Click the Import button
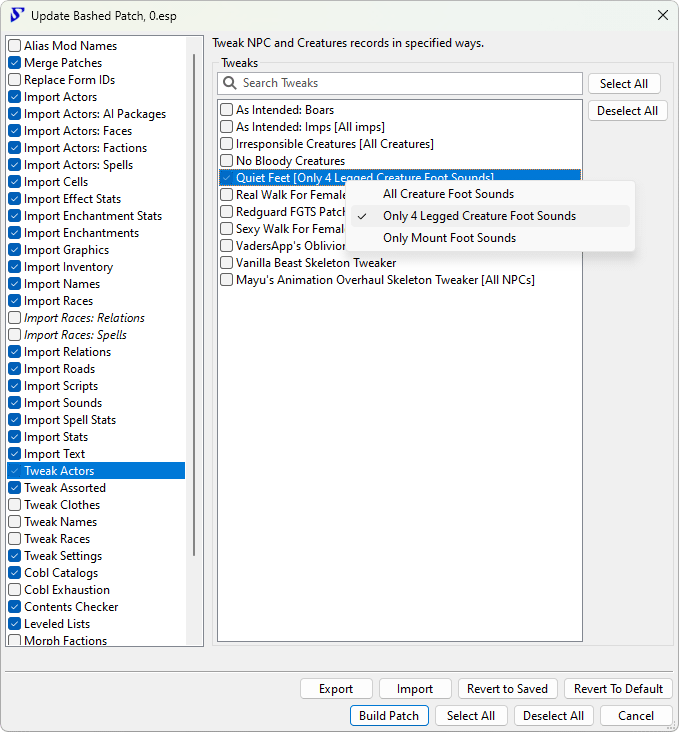Viewport: 679px width, 732px height. pos(415,689)
